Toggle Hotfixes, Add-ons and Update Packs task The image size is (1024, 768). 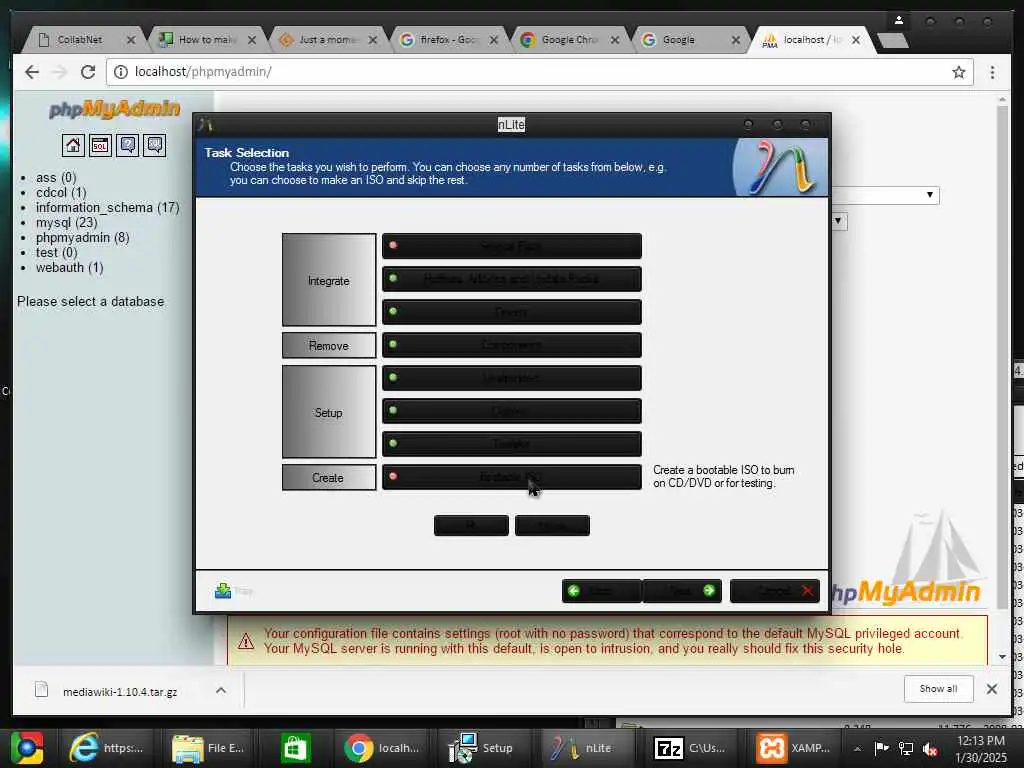click(511, 279)
